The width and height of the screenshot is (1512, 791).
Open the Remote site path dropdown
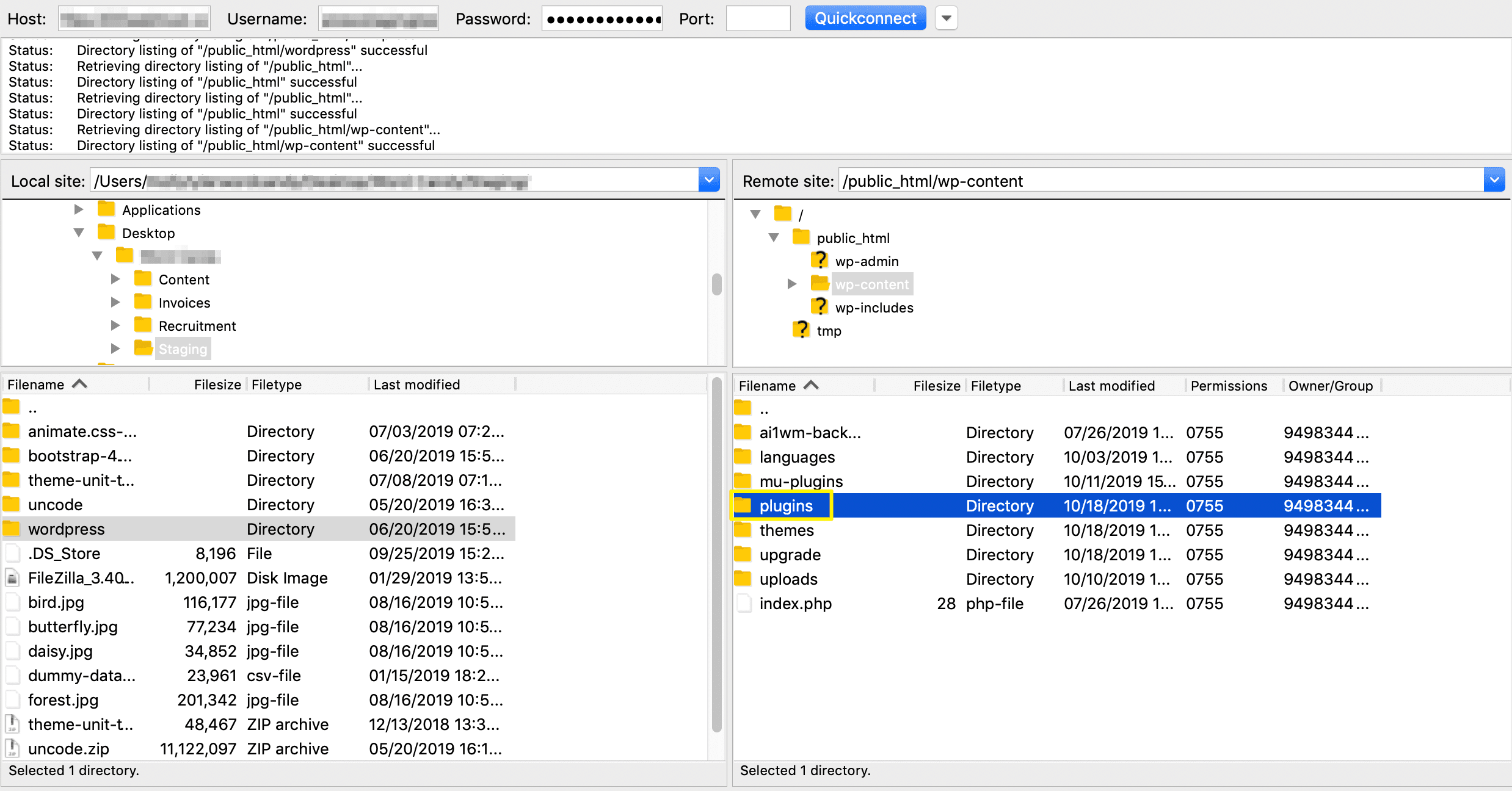(x=1494, y=180)
